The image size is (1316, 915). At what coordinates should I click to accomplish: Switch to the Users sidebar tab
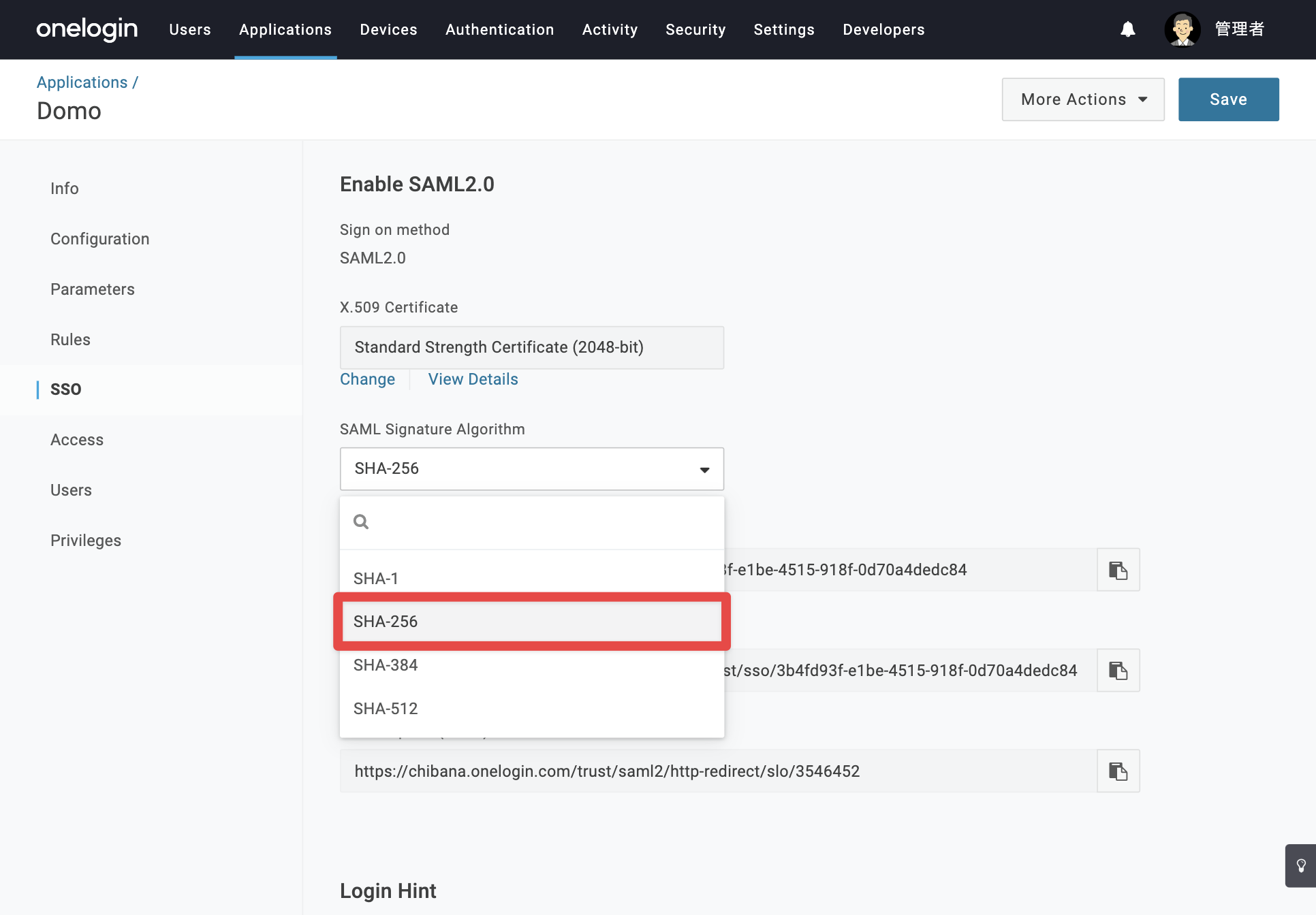71,490
